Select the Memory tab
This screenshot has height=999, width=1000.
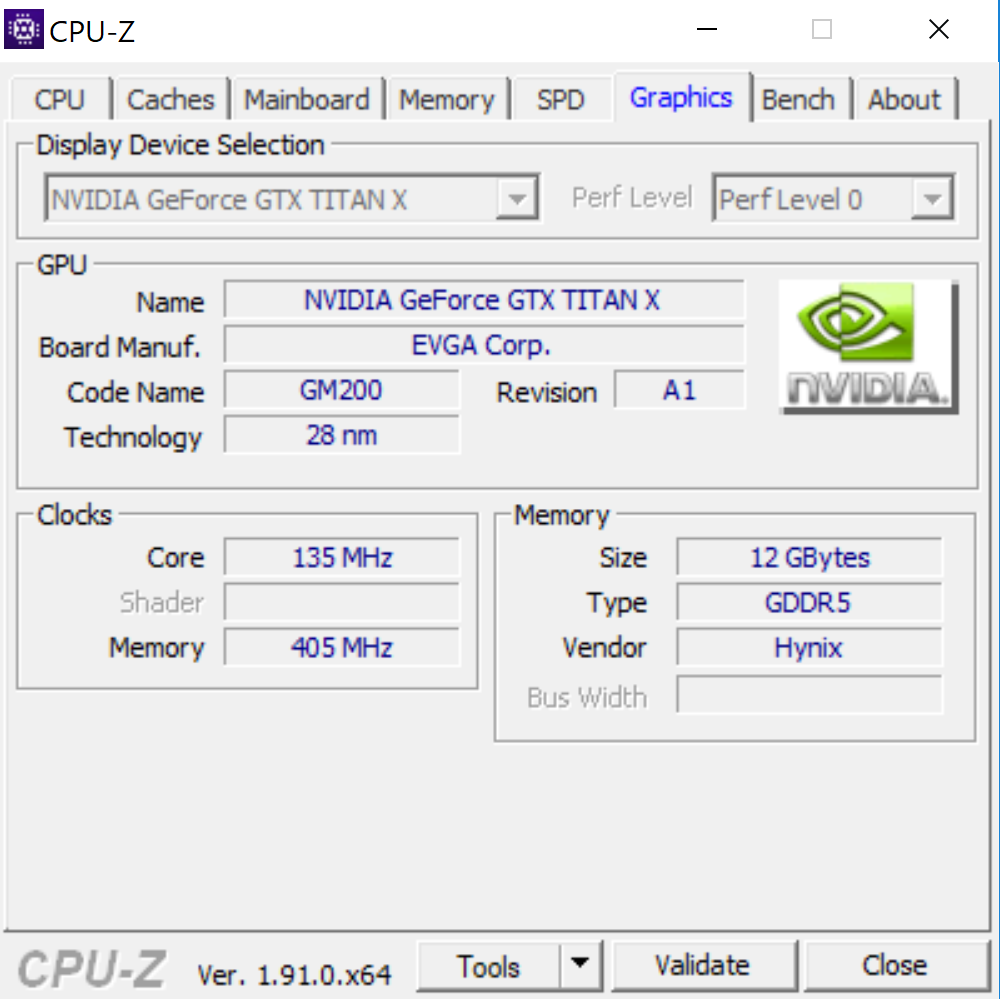click(x=446, y=100)
